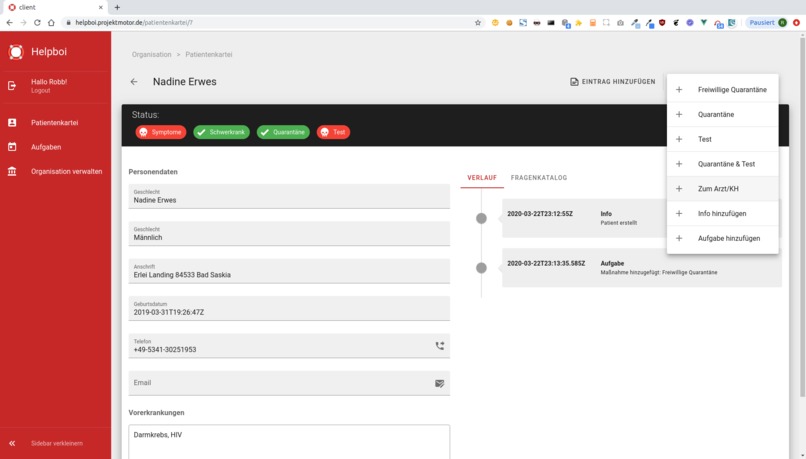Click the Anschrift field with Erlei Landing
This screenshot has height=459, width=806.
[x=289, y=271]
